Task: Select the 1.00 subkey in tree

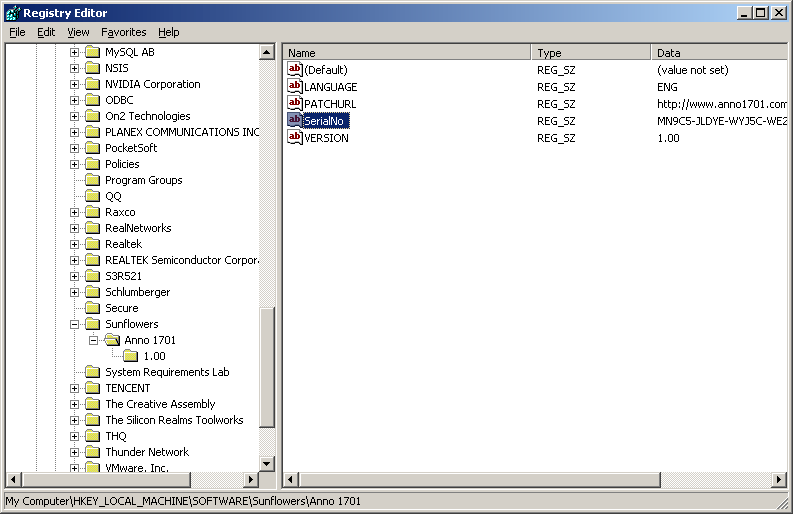Action: tap(154, 356)
